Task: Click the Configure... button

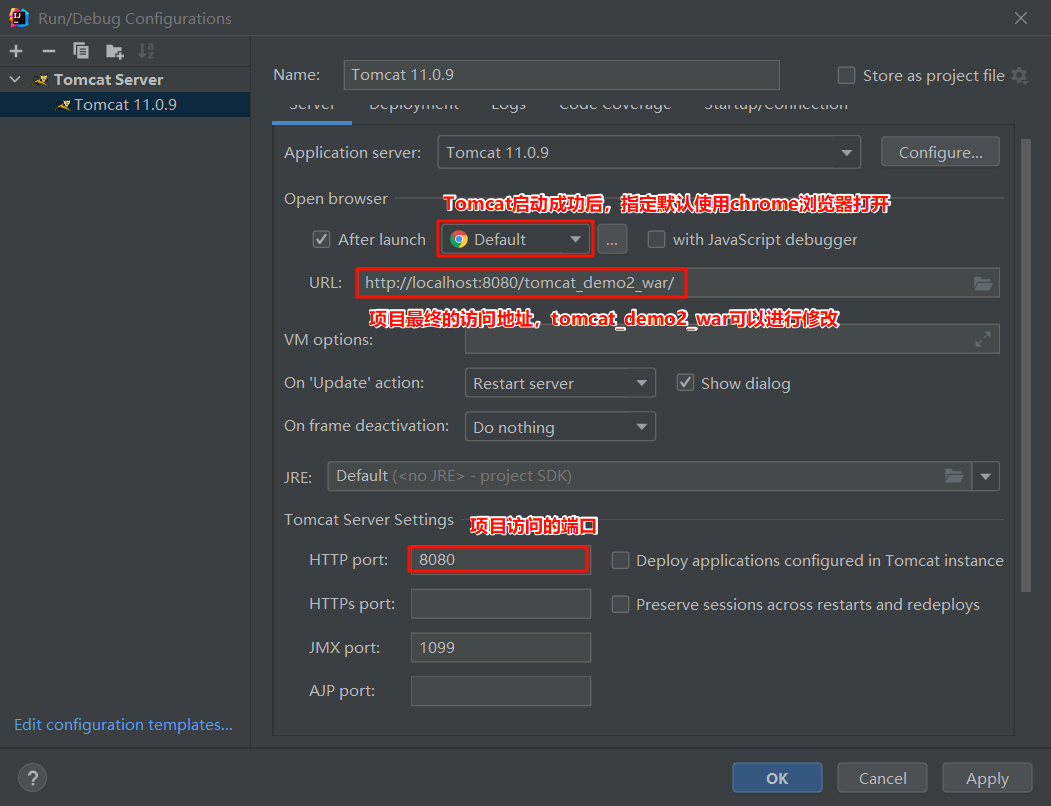Action: click(940, 152)
